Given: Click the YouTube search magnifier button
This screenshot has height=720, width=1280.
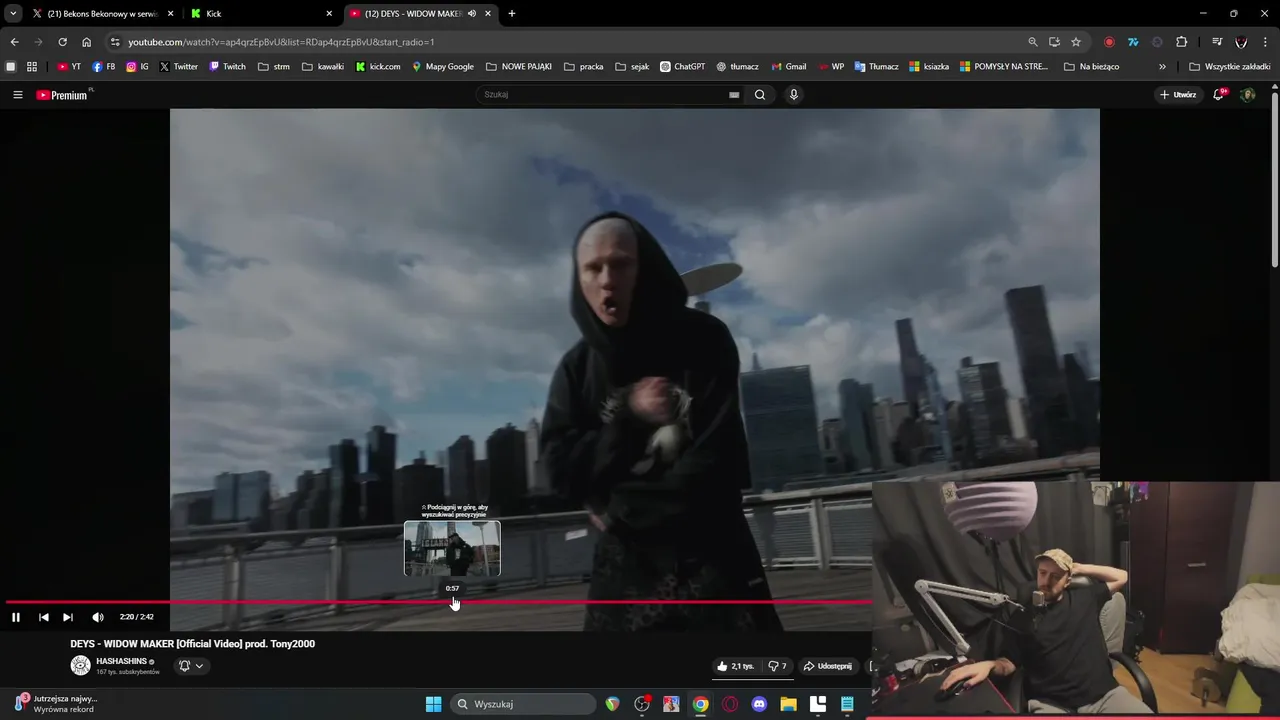Looking at the screenshot, I should click(x=760, y=95).
